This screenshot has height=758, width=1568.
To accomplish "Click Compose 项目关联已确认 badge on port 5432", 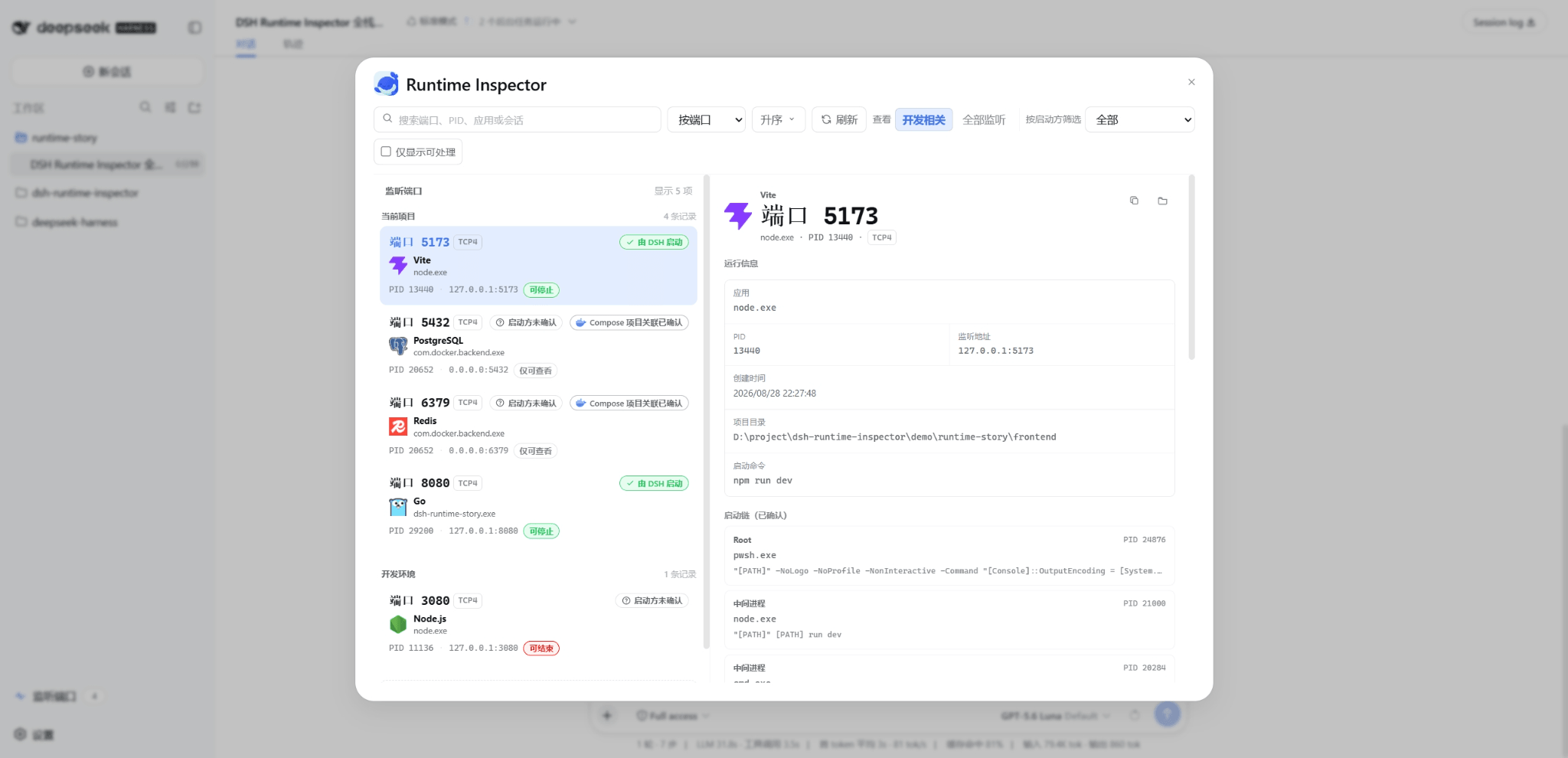I will coord(629,322).
